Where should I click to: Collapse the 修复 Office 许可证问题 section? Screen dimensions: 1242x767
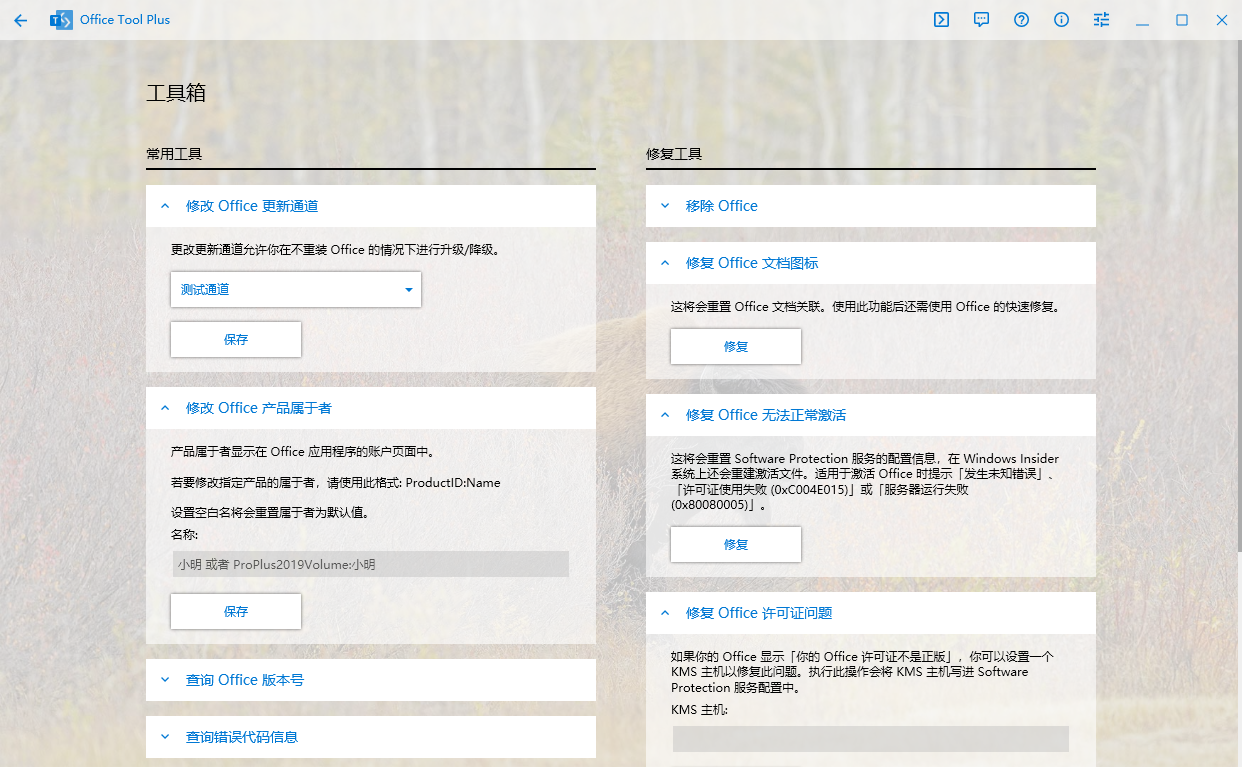point(665,613)
